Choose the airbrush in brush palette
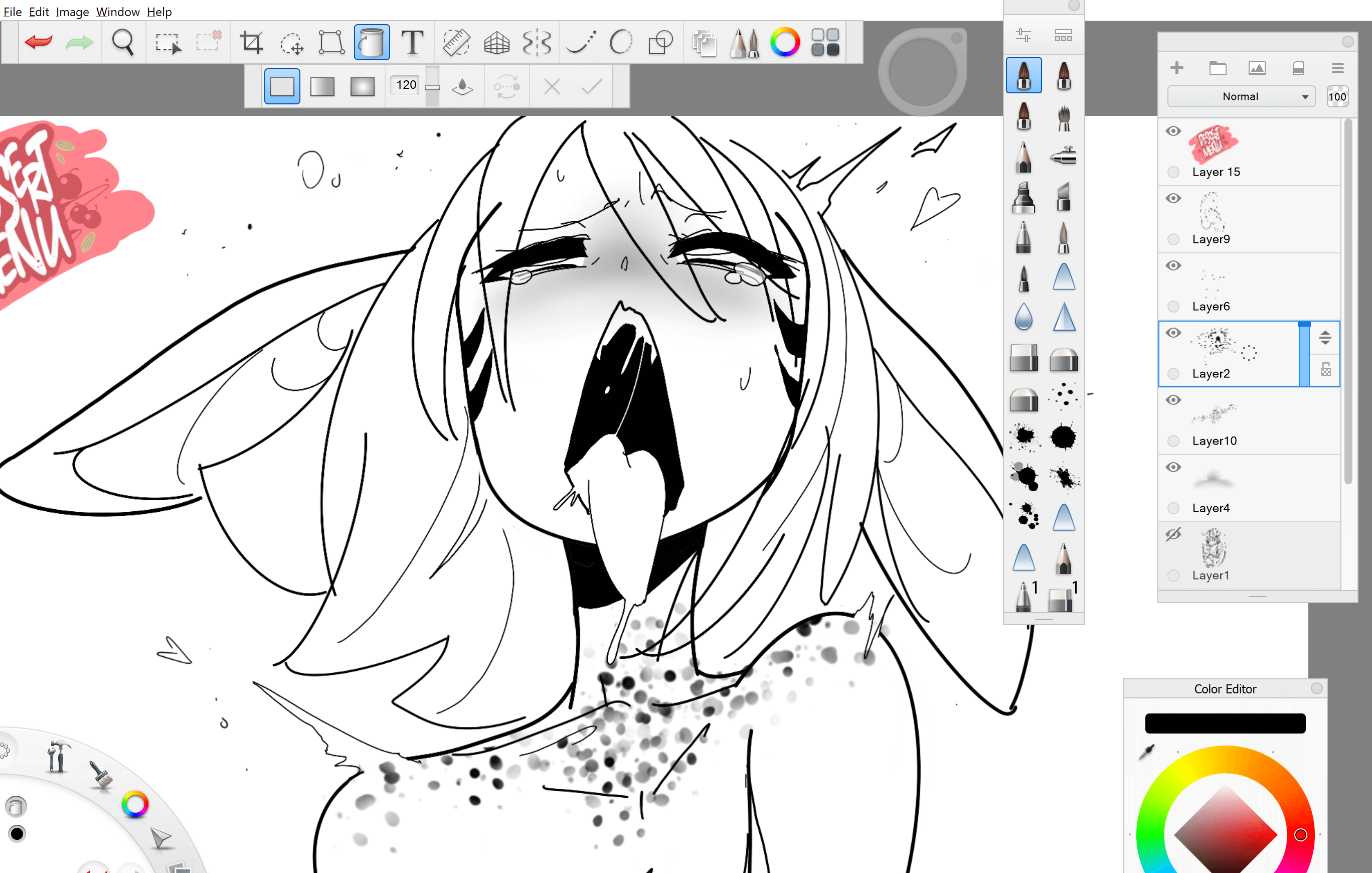The width and height of the screenshot is (1372, 873). pos(1063,155)
